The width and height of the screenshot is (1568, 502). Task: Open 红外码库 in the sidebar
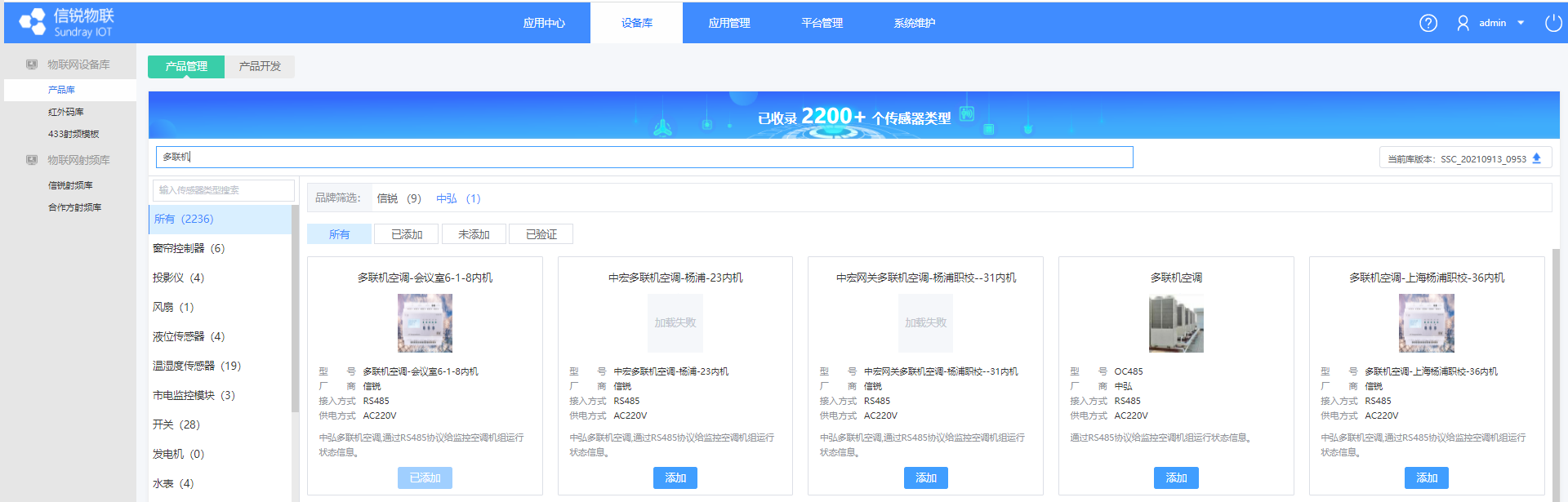[x=66, y=112]
